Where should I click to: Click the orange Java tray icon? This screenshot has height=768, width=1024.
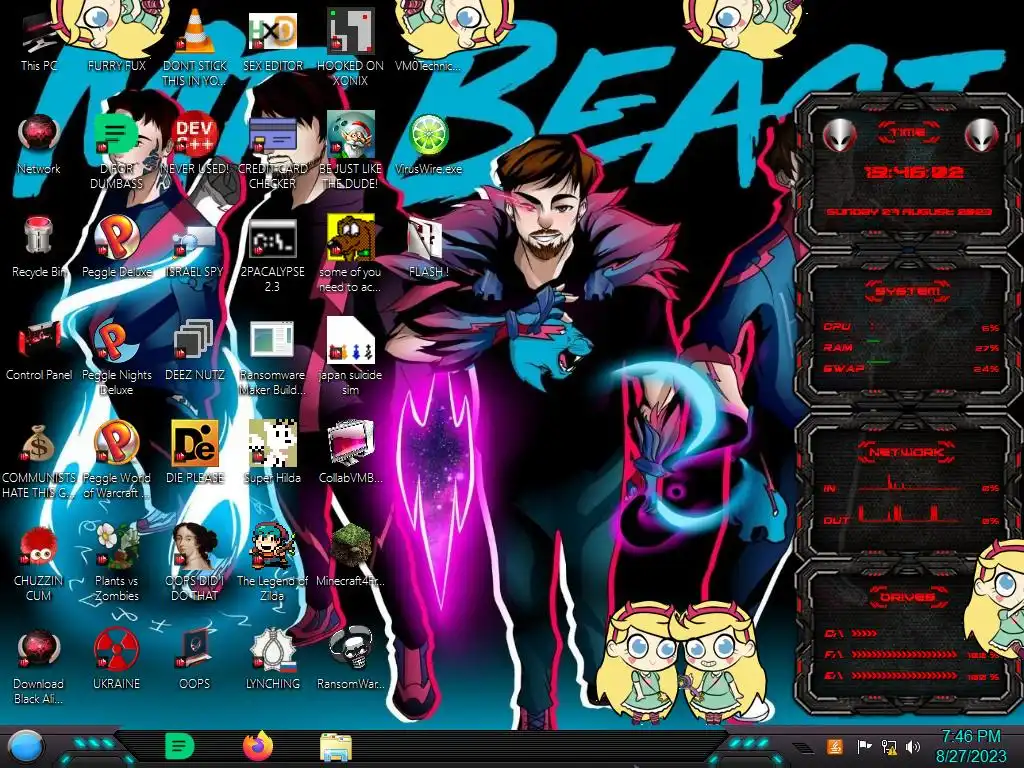pyautogui.click(x=834, y=746)
